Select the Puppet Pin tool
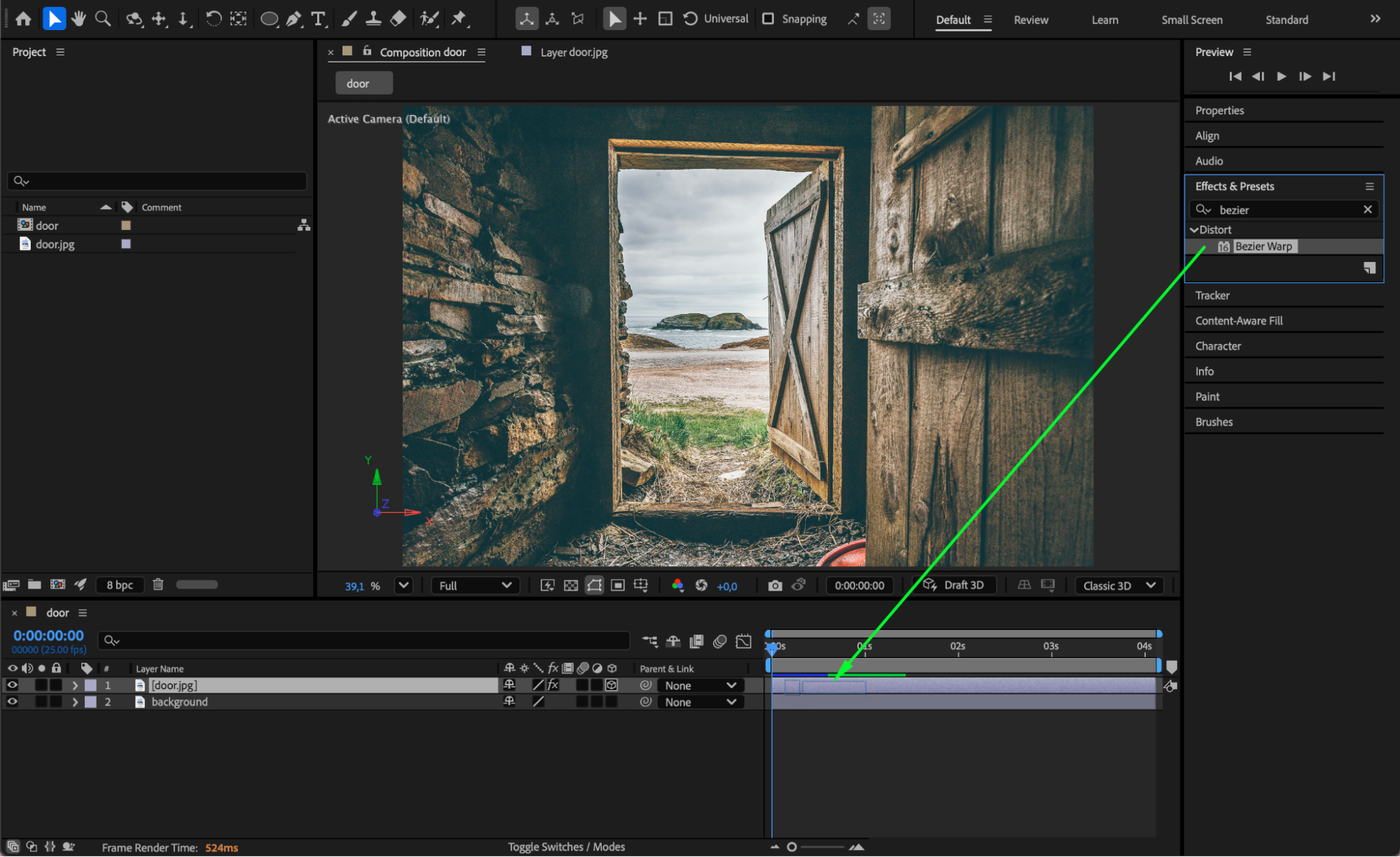This screenshot has height=857, width=1400. tap(459, 19)
